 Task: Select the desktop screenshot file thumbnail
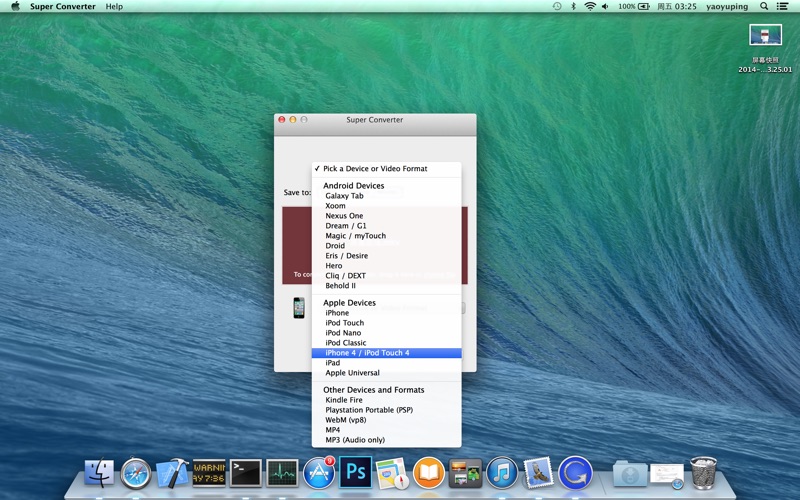point(765,36)
